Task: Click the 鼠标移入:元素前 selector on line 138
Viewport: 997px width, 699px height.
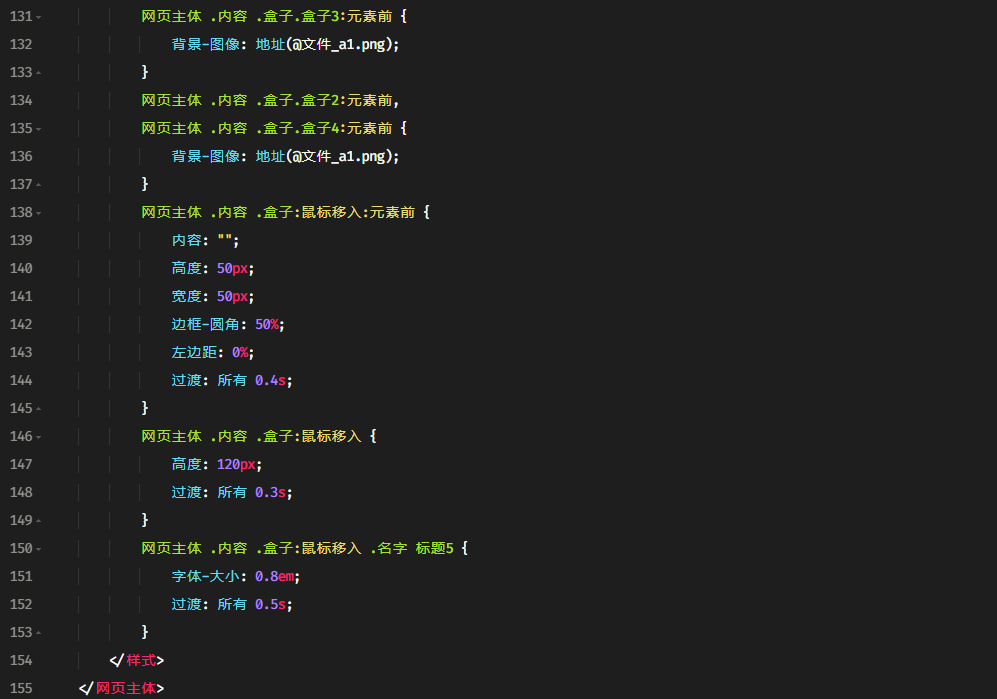Action: click(358, 212)
